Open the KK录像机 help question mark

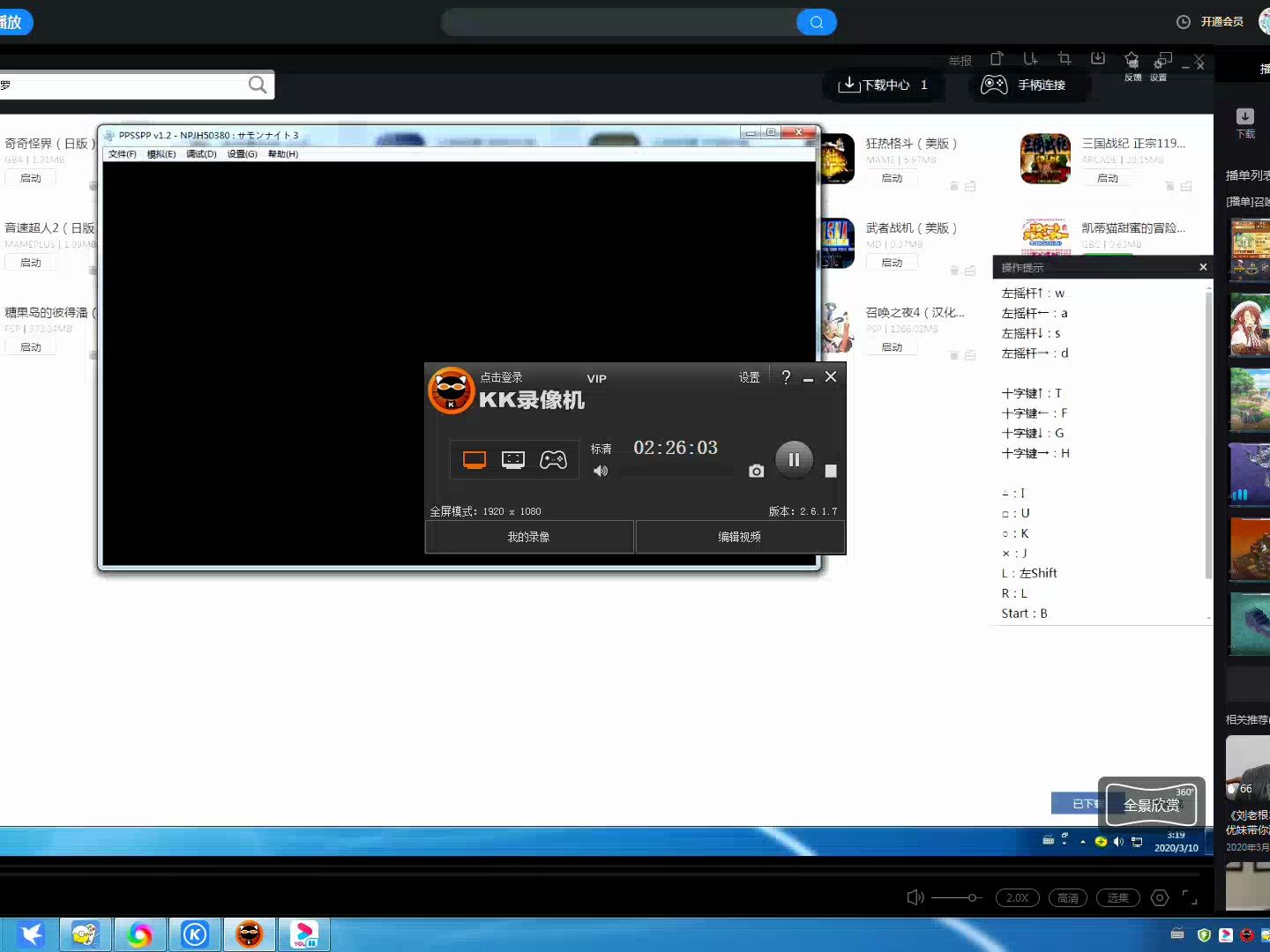point(786,377)
